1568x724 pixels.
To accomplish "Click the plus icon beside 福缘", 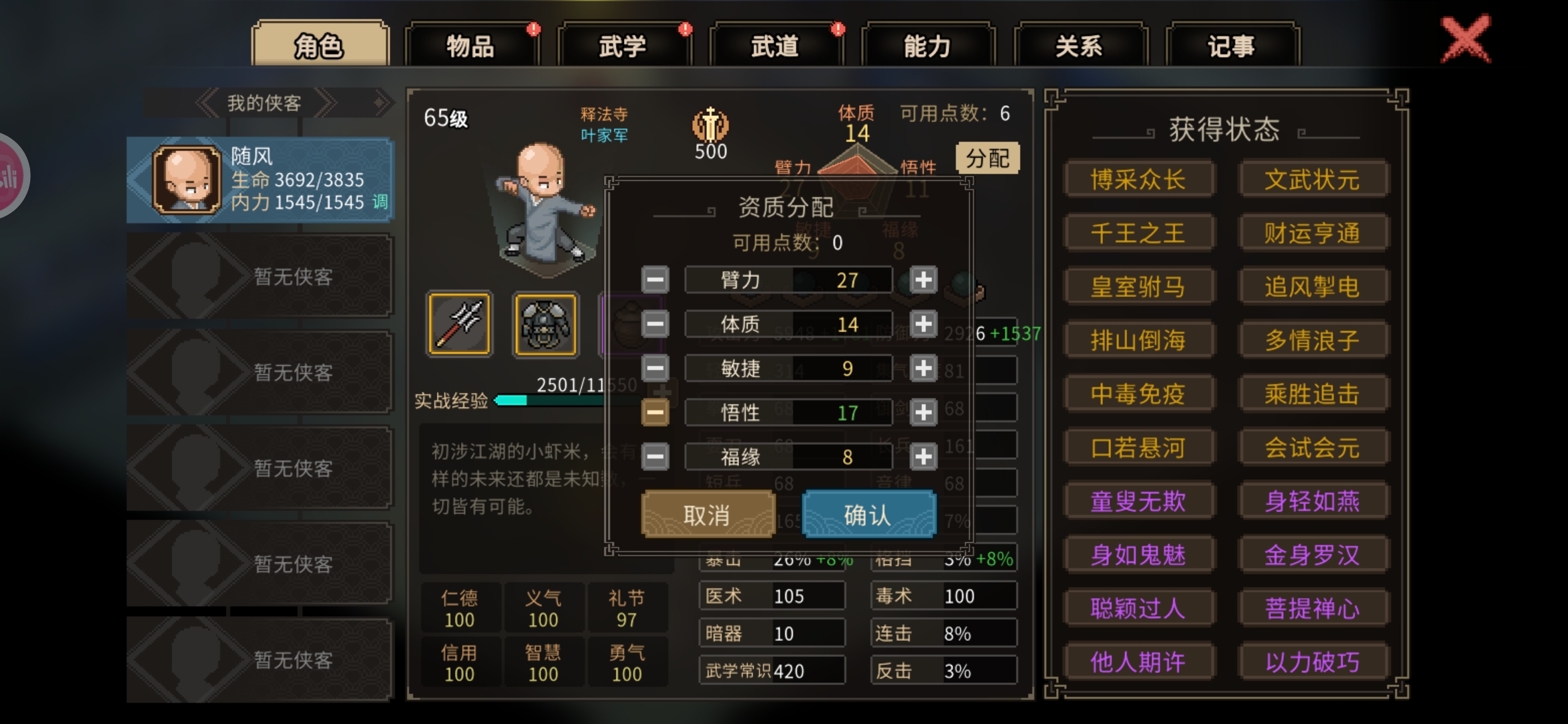I will 923,457.
